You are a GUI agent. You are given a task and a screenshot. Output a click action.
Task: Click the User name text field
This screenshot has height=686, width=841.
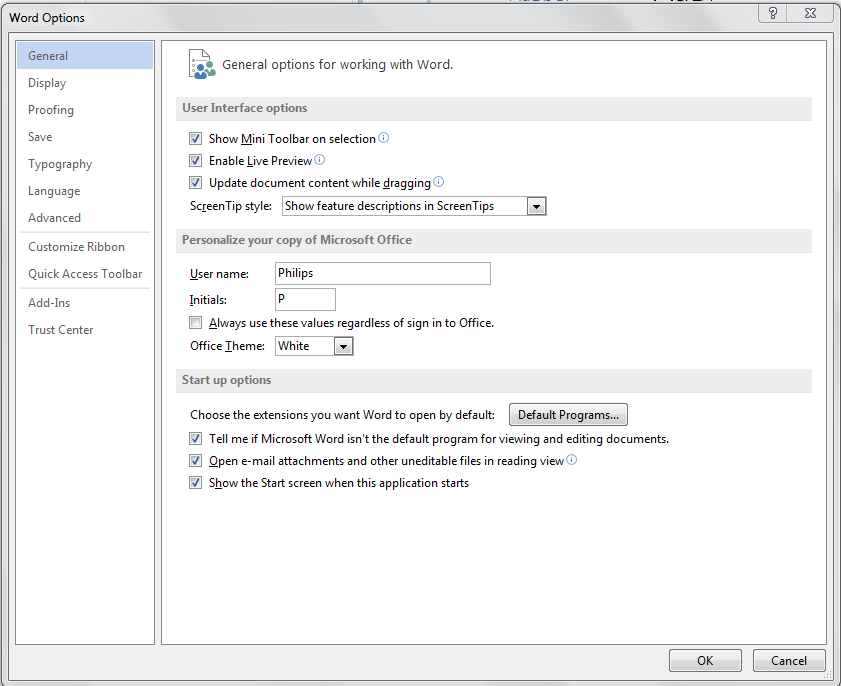click(x=382, y=273)
